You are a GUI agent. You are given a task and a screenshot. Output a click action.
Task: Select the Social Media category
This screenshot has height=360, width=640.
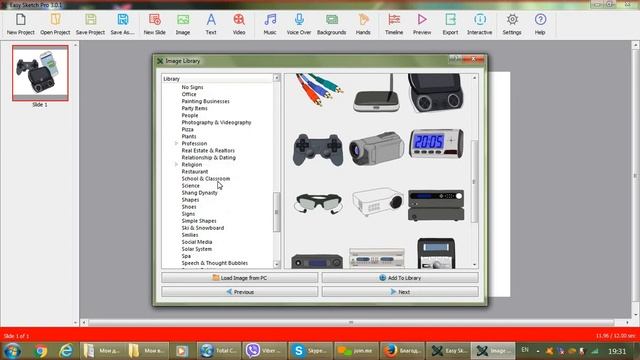(x=197, y=242)
